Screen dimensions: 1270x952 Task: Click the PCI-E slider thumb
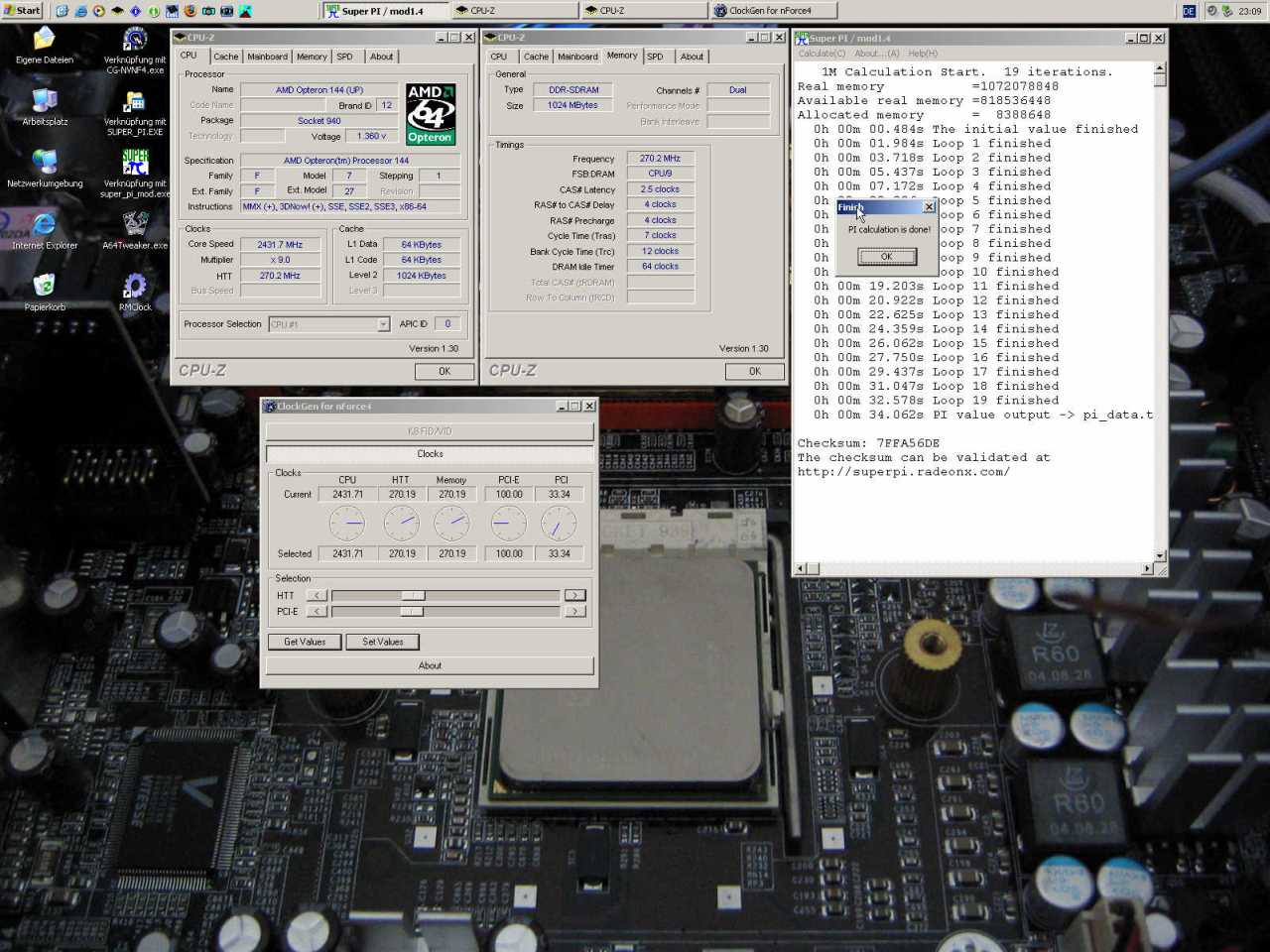pyautogui.click(x=412, y=612)
